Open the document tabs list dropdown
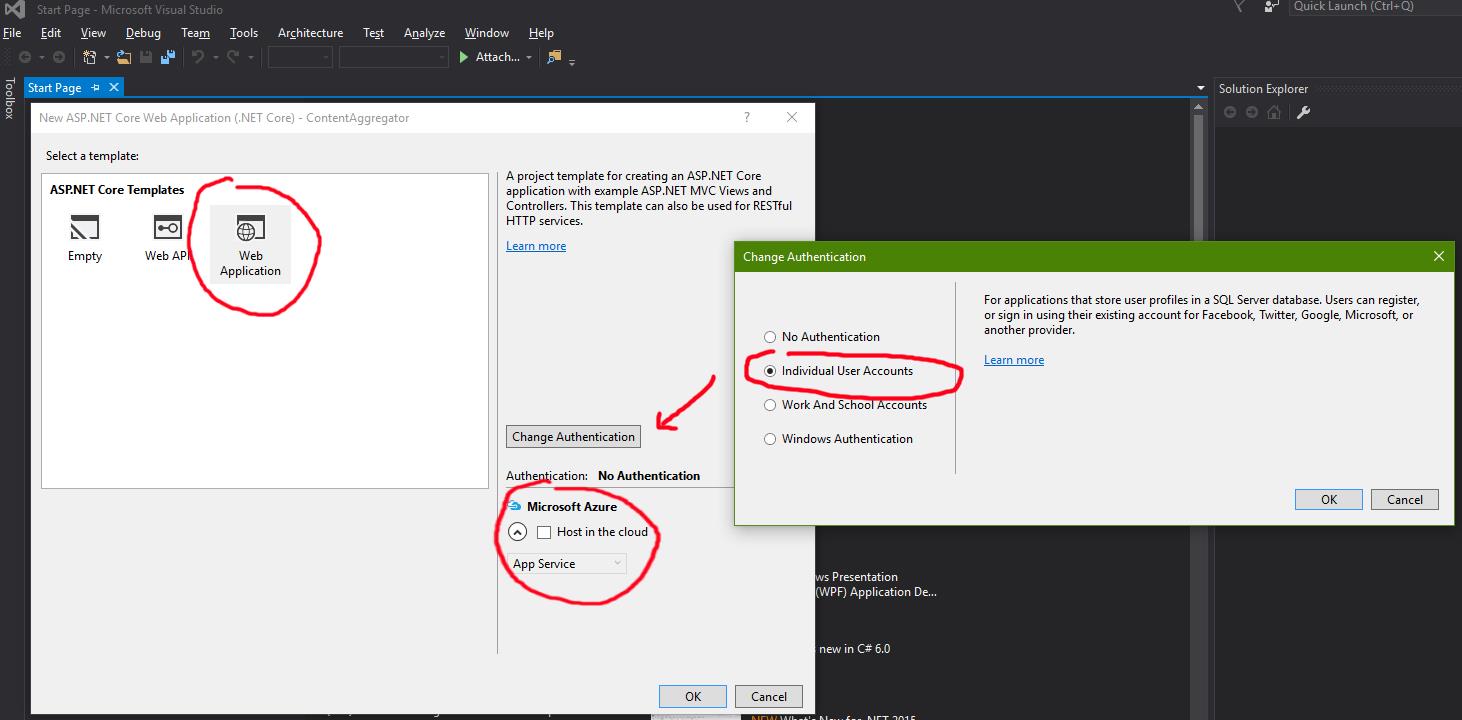 (x=1201, y=88)
